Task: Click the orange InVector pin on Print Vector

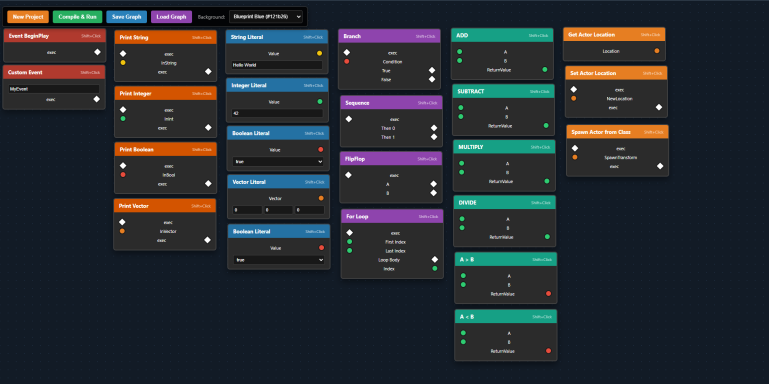Action: point(122,231)
